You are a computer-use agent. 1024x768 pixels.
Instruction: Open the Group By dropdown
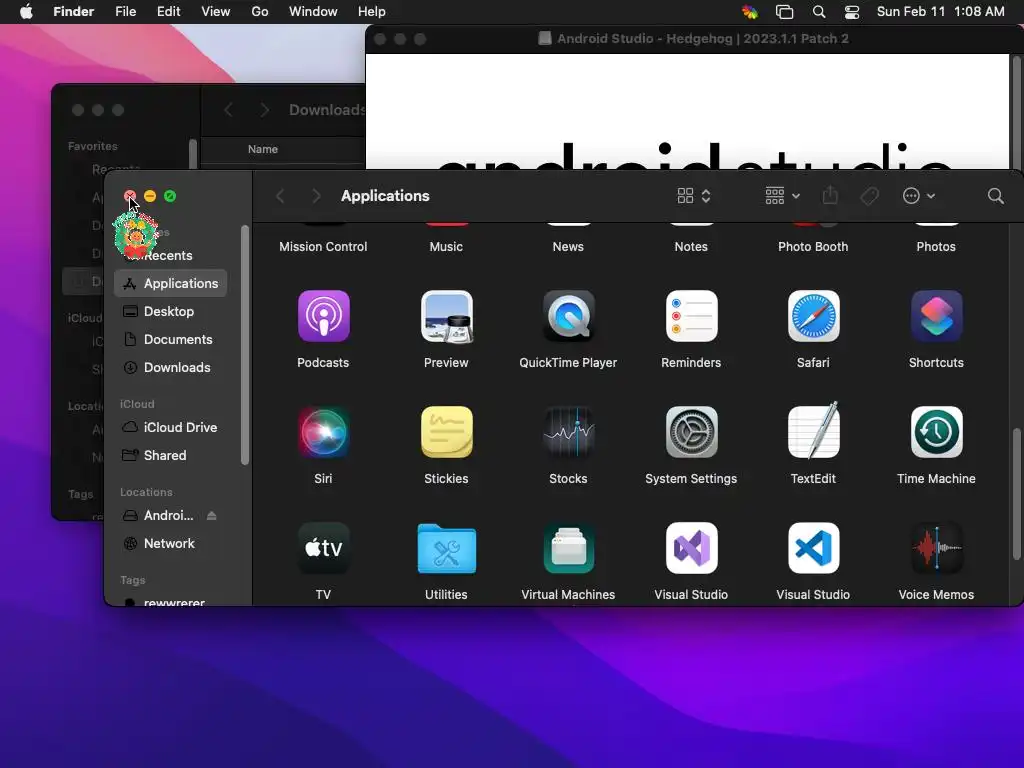(782, 196)
